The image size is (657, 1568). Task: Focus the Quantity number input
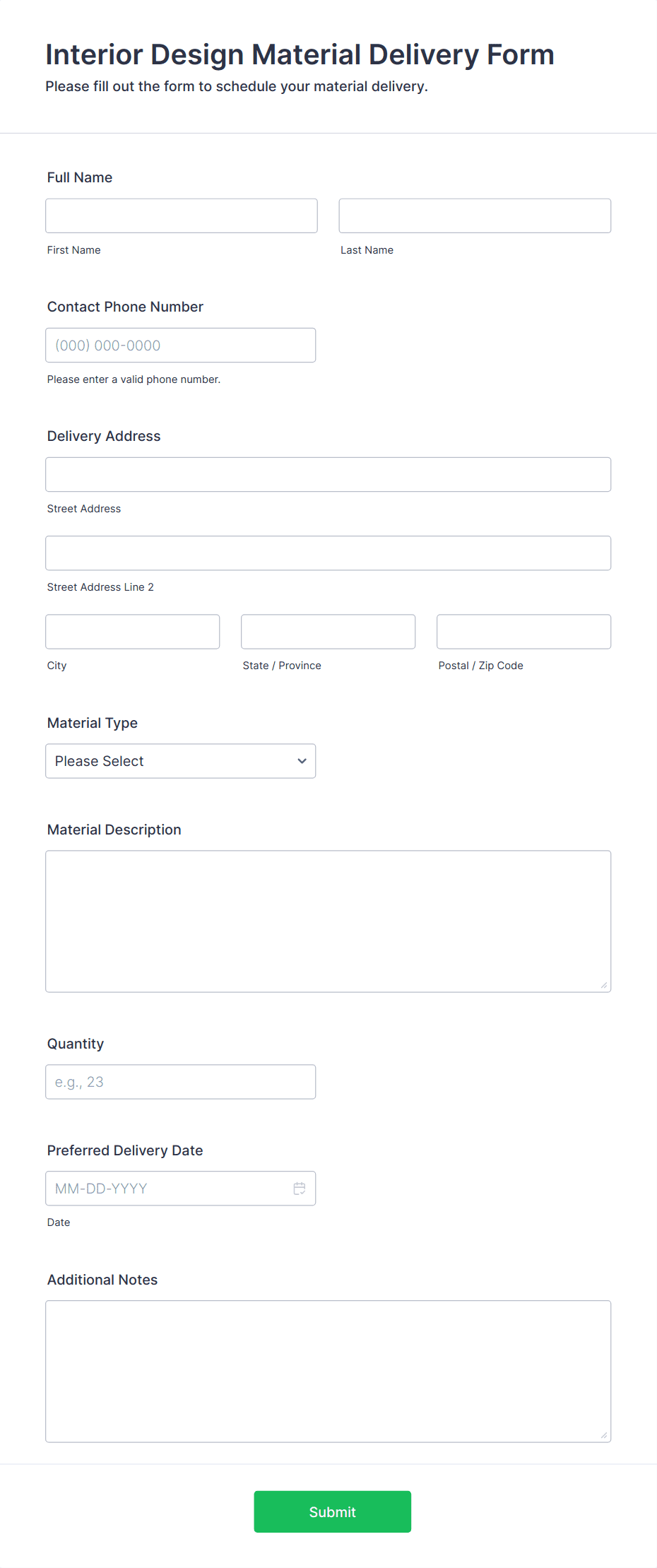pyautogui.click(x=180, y=1081)
